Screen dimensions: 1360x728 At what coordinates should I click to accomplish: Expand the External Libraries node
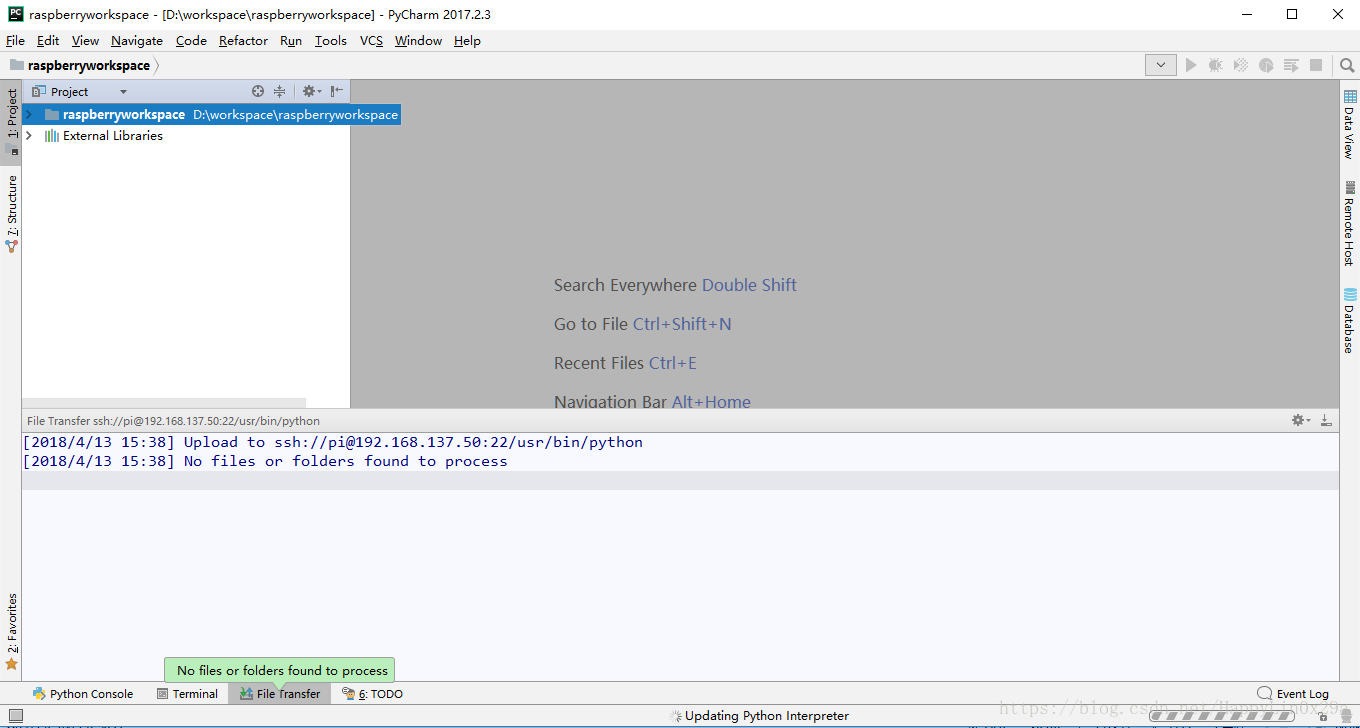pyautogui.click(x=29, y=136)
